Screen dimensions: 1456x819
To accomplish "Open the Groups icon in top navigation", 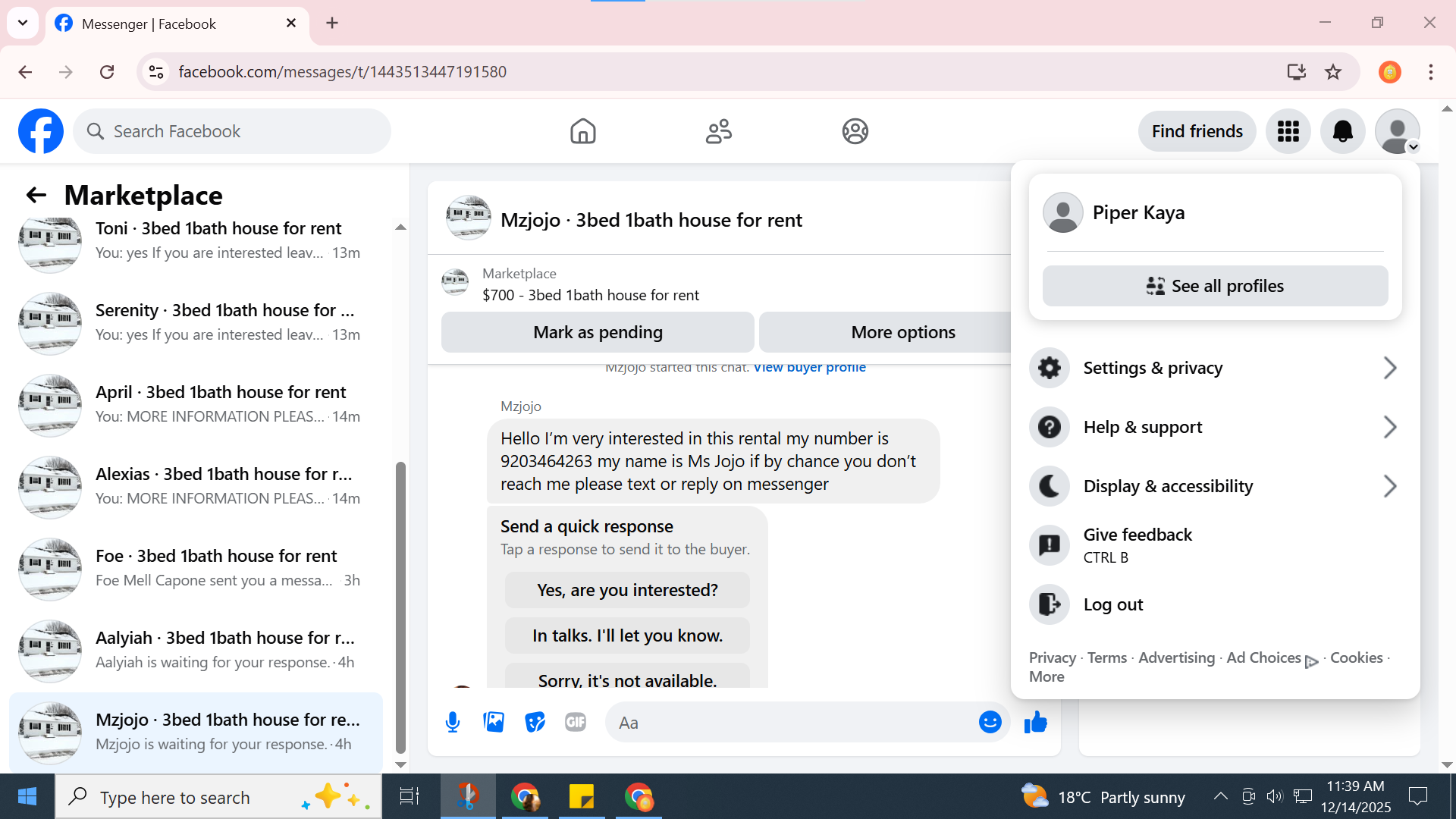I will (x=855, y=131).
